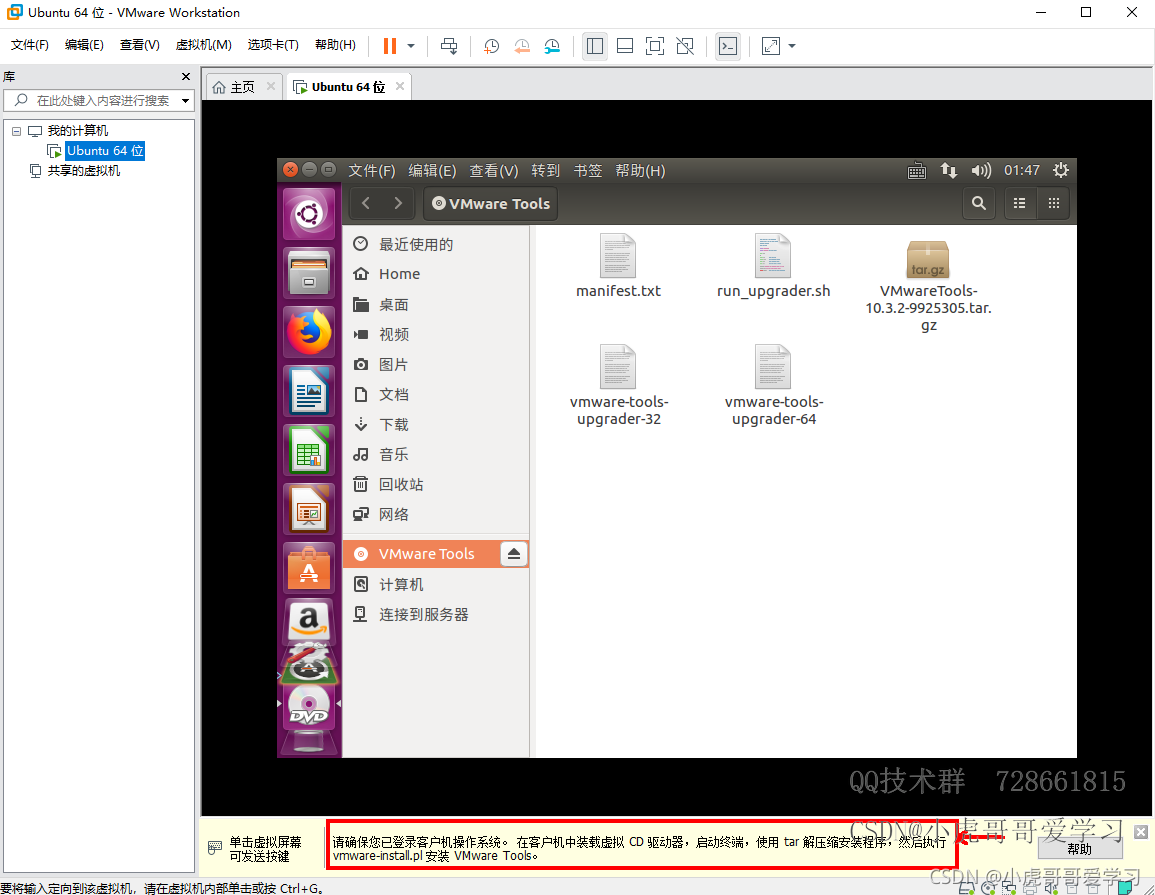Open 最近使用的 in the Nautilus sidebar
Screen dimensions: 1155x895
(x=435, y=245)
